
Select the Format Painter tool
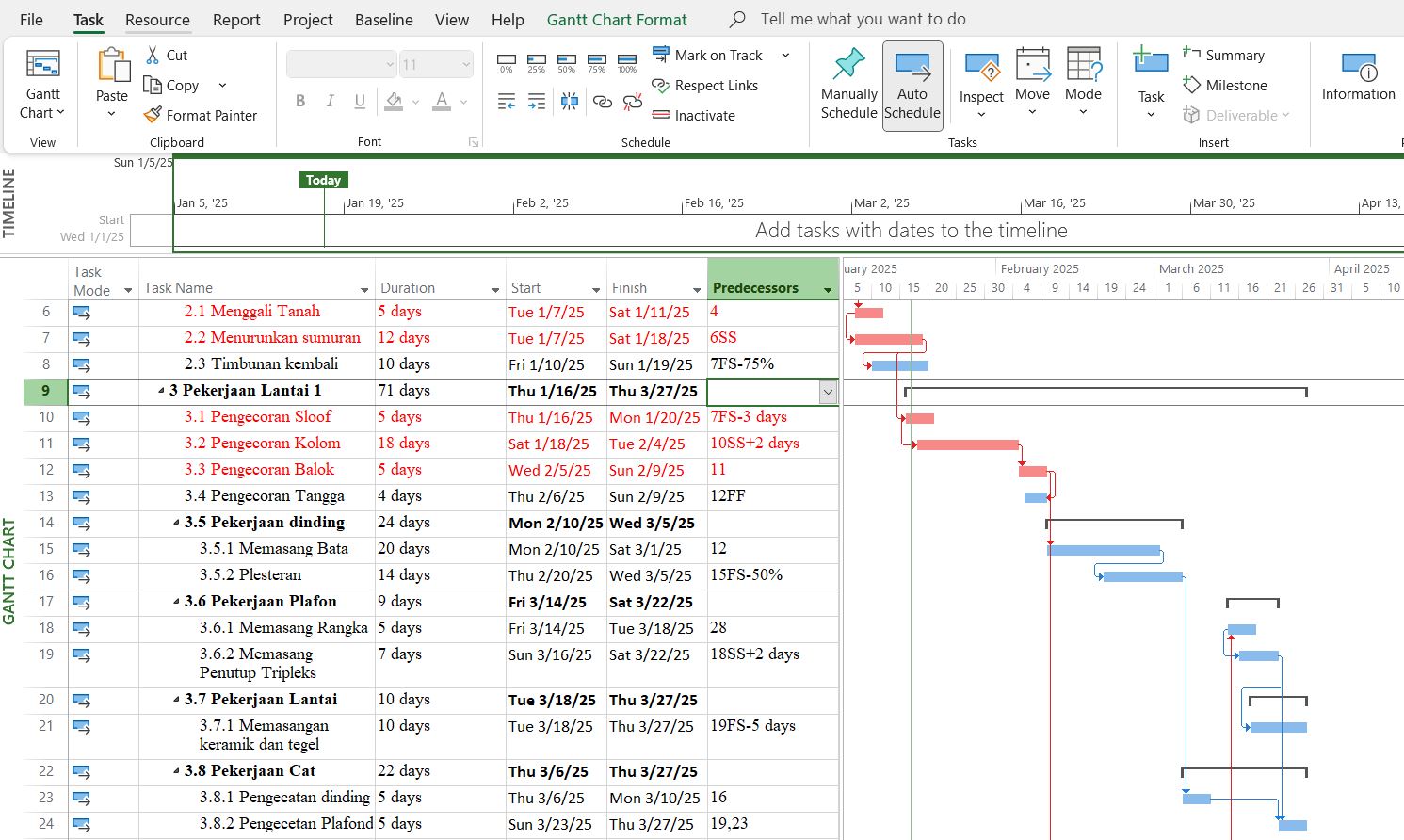[x=201, y=115]
